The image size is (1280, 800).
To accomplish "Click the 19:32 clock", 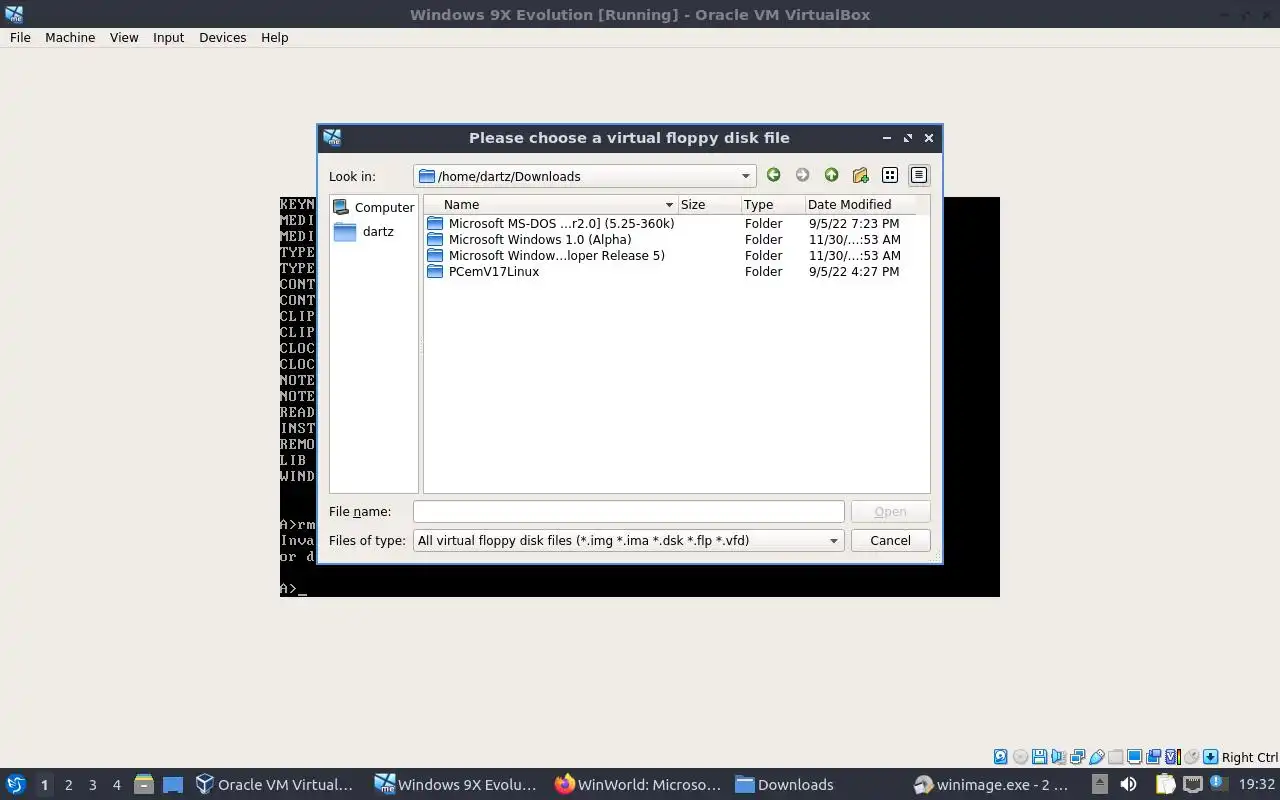I will pyautogui.click(x=1257, y=784).
